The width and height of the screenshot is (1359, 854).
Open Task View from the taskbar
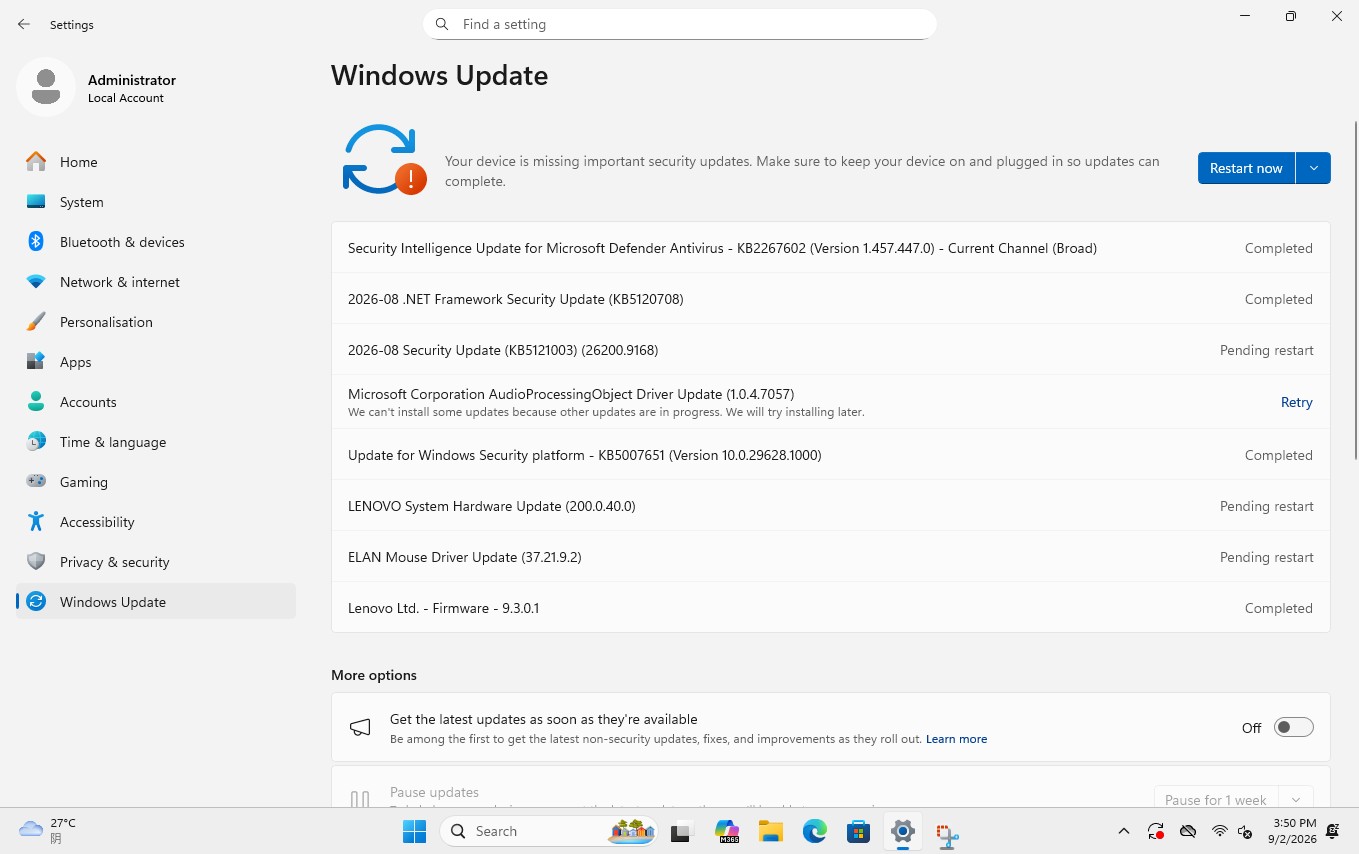tap(682, 831)
